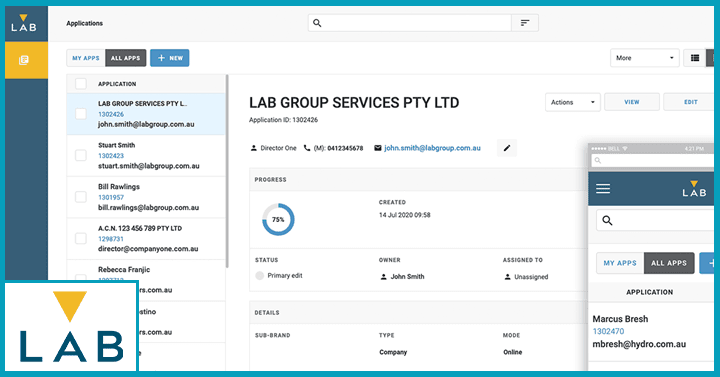Click the Type value Company

click(x=393, y=352)
